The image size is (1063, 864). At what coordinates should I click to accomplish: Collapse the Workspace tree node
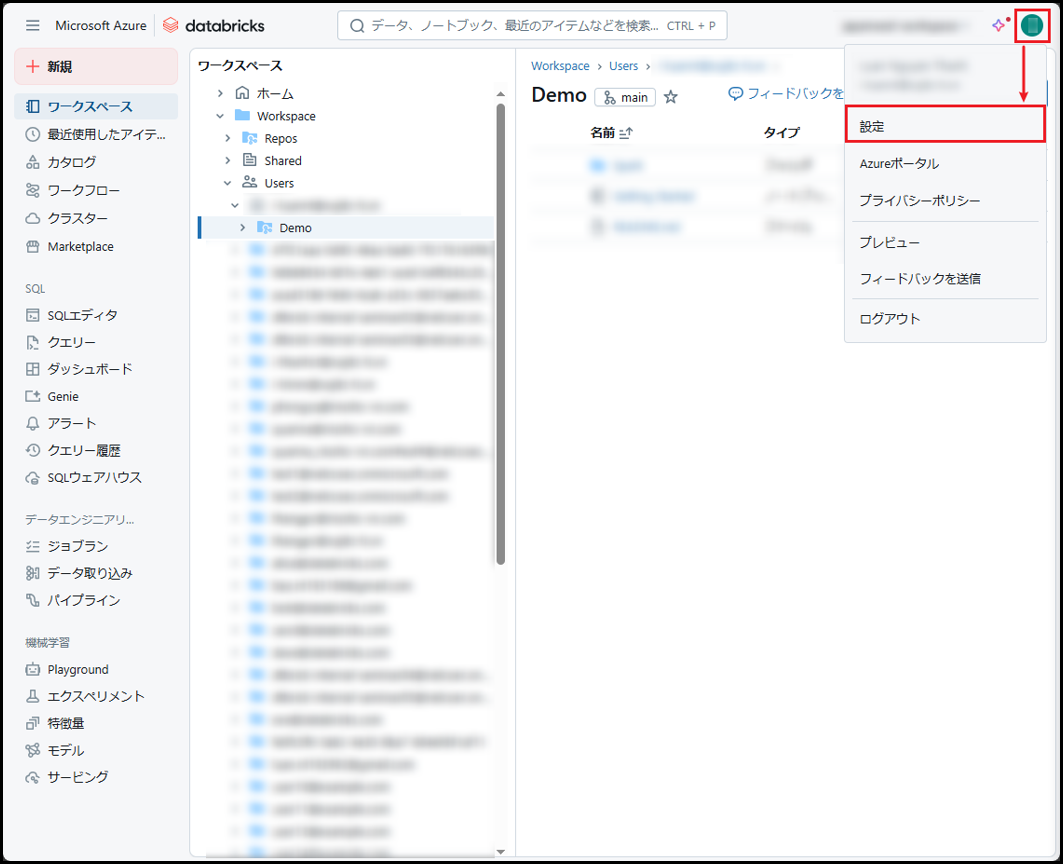coord(220,116)
